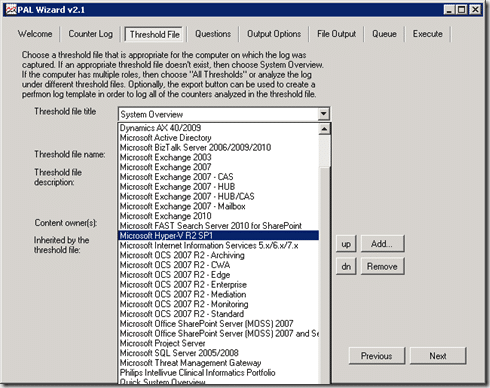This screenshot has height=388, width=490.
Task: Switch to the Counter Log tab
Action: 90,34
